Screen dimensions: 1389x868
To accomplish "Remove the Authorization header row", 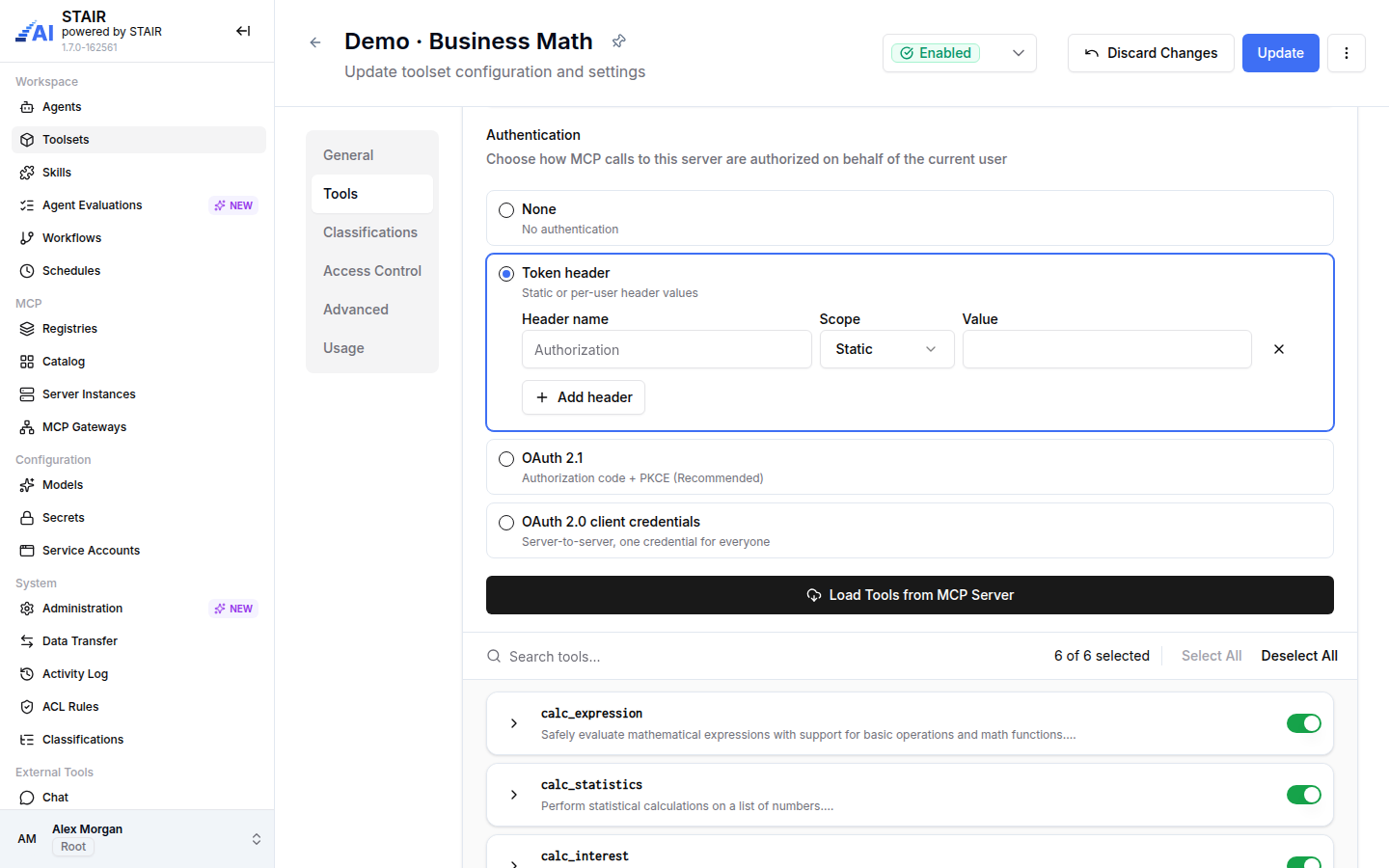I will point(1279,349).
